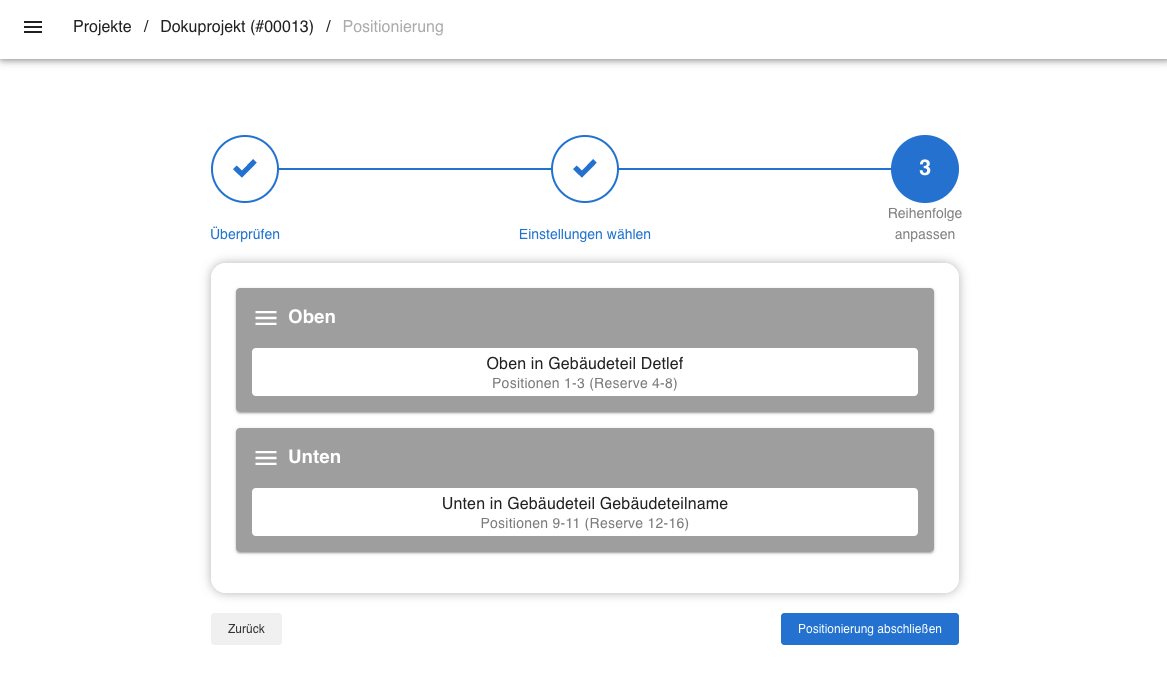Click the Reihenfolge anpassen step label
1167x681 pixels.
point(925,224)
